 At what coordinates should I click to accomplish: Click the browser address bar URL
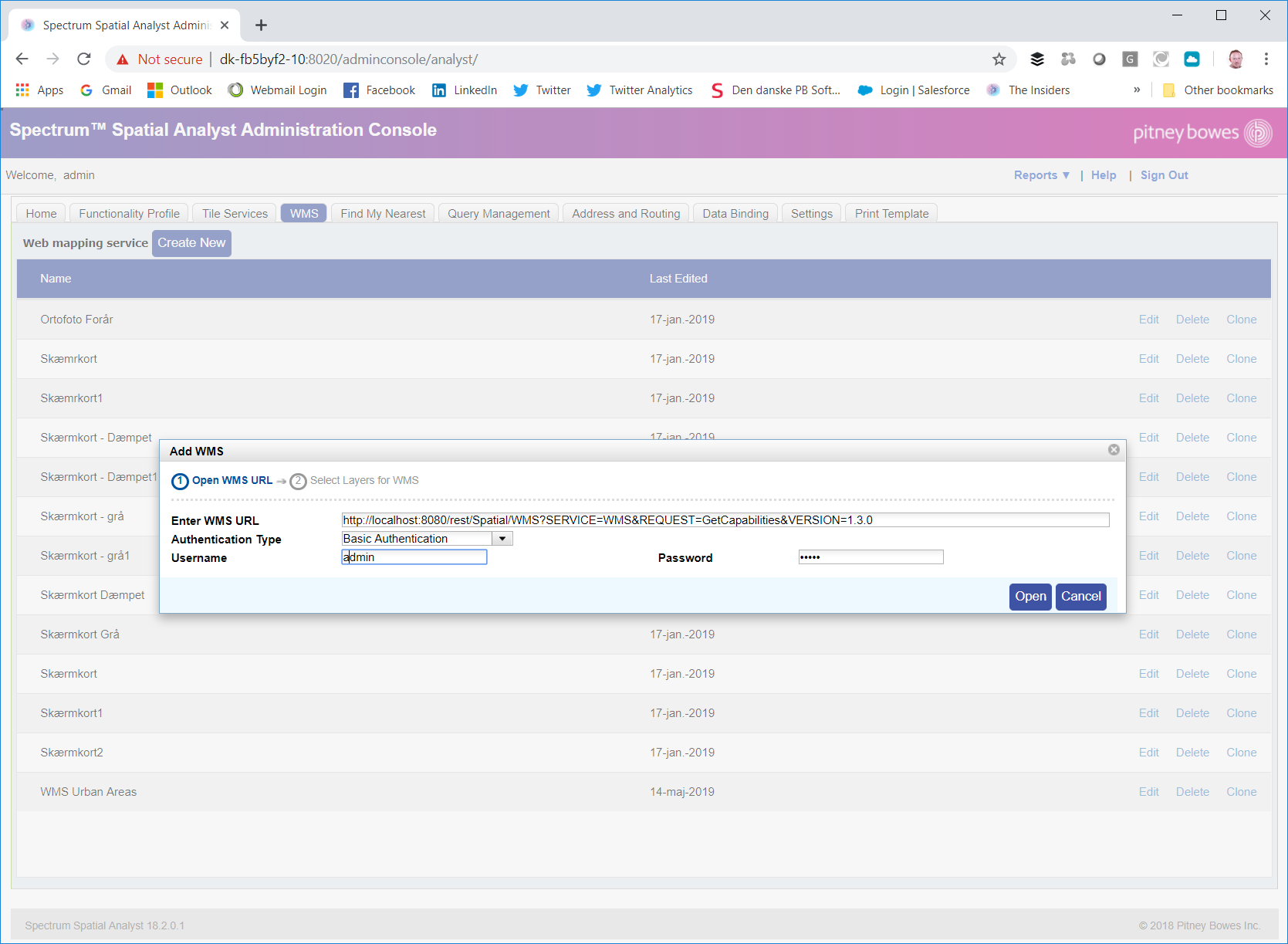pos(349,59)
